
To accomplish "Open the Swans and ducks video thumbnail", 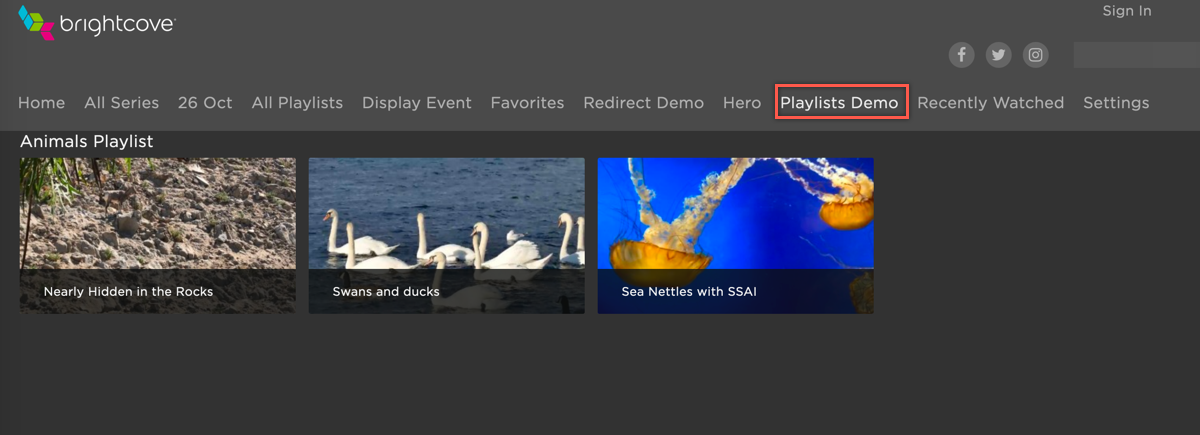I will (x=446, y=235).
